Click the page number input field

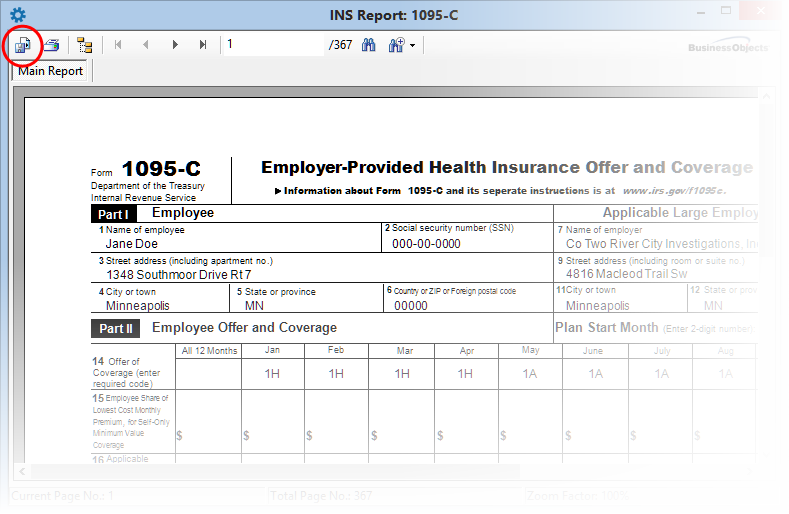tap(274, 44)
